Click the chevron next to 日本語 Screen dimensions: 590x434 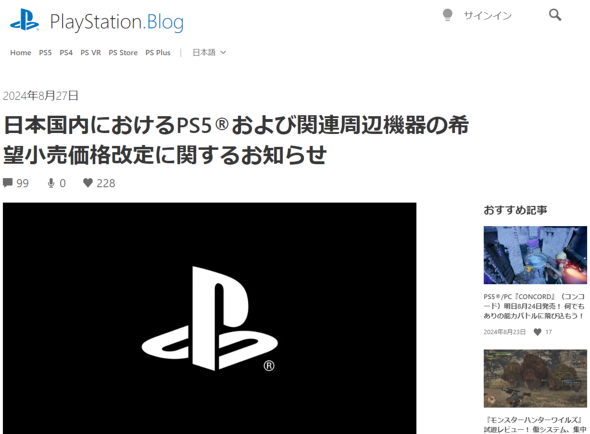[223, 53]
